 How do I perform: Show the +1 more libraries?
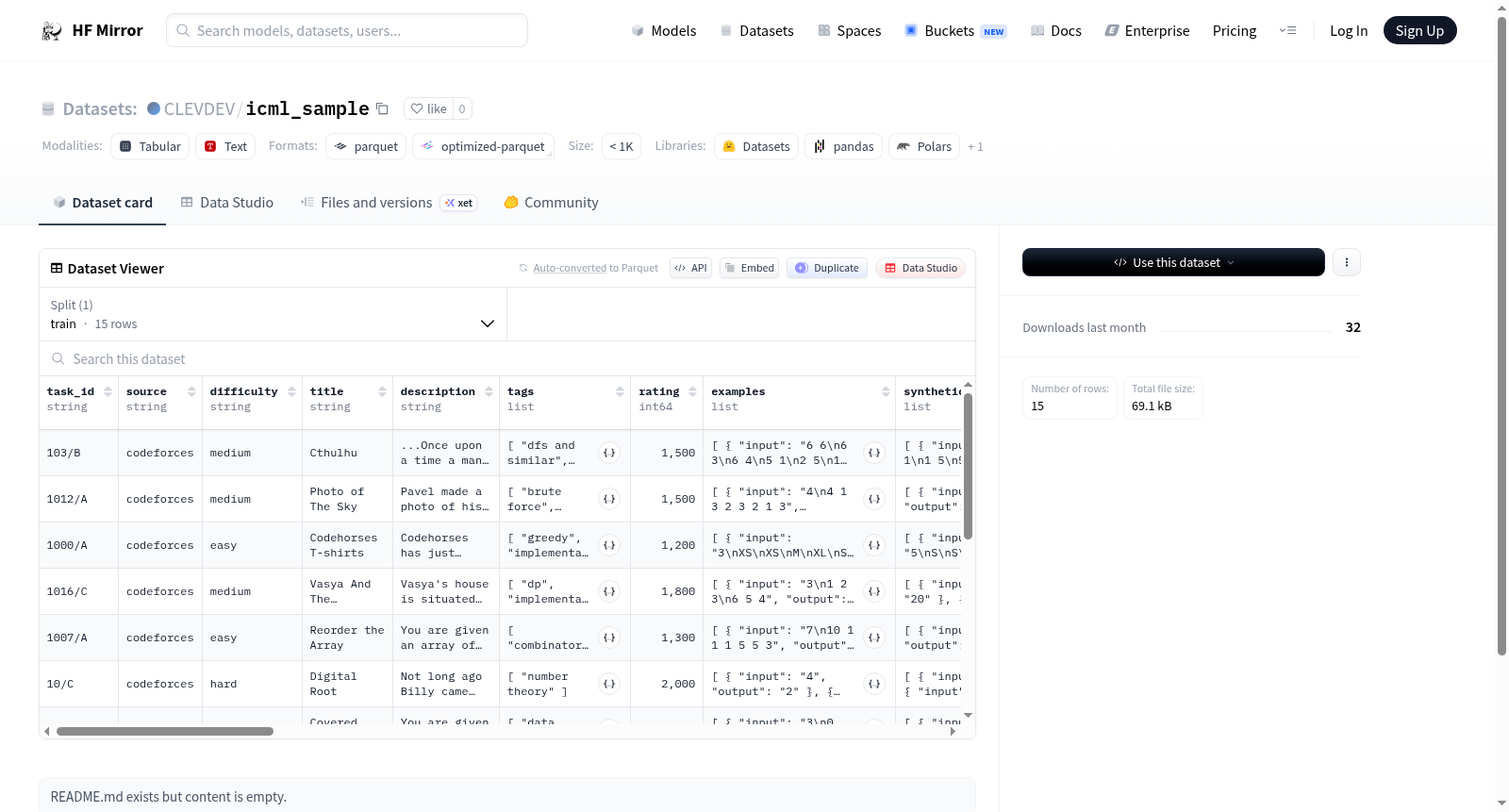tap(975, 146)
